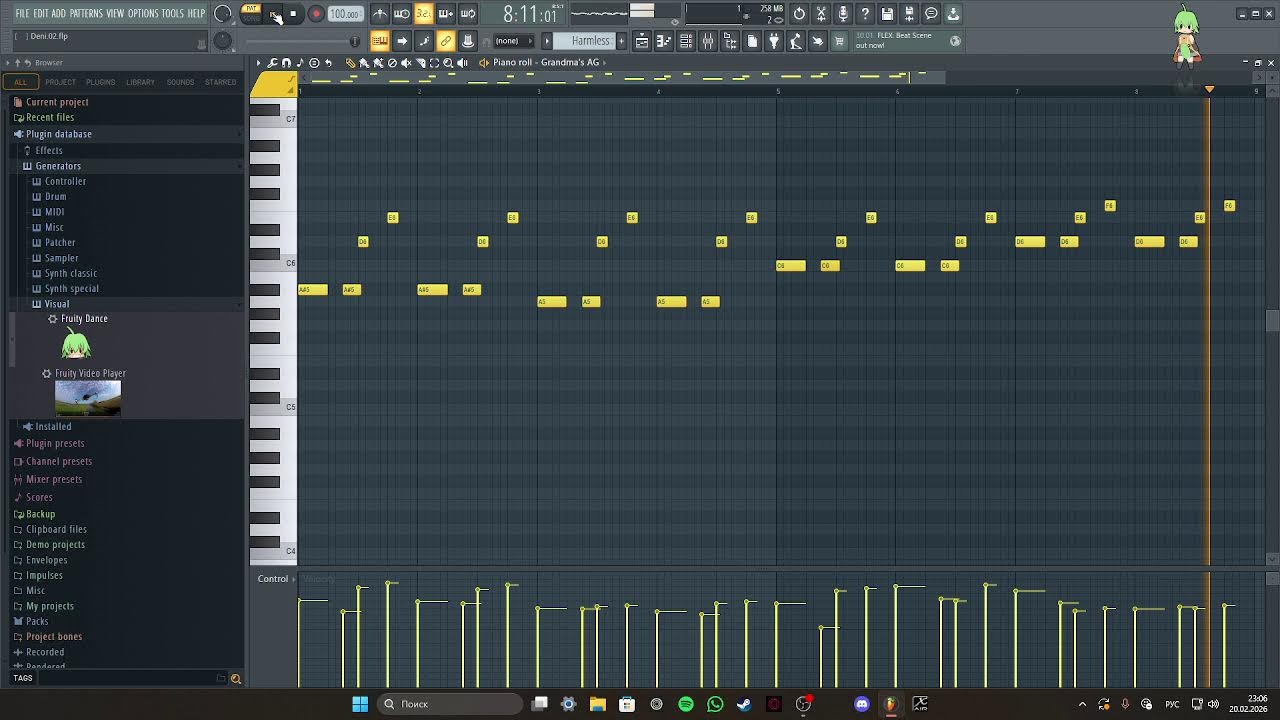Toggle typing keyboard to piano
The width and height of the screenshot is (1280, 720).
click(x=380, y=41)
